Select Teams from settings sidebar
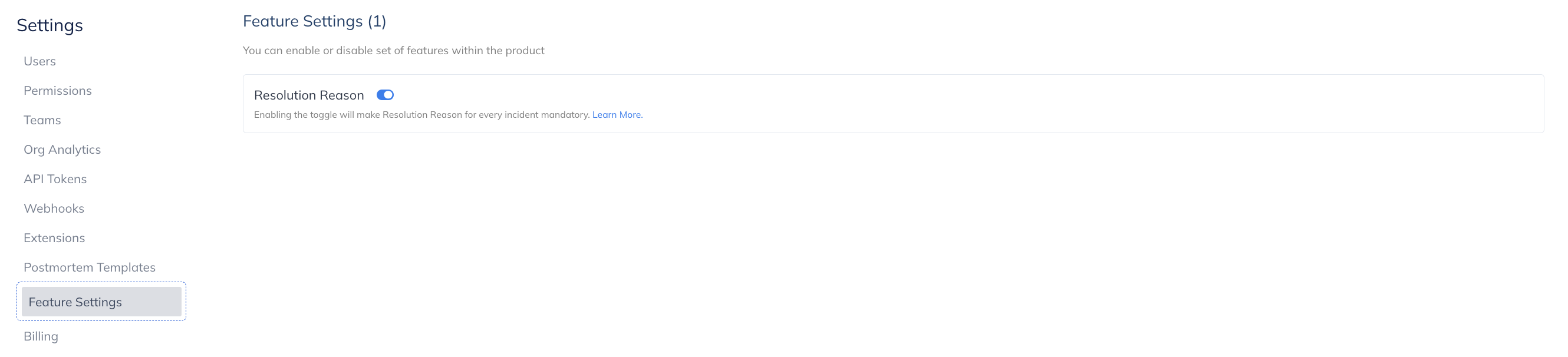The width and height of the screenshot is (1568, 357). pyautogui.click(x=42, y=120)
